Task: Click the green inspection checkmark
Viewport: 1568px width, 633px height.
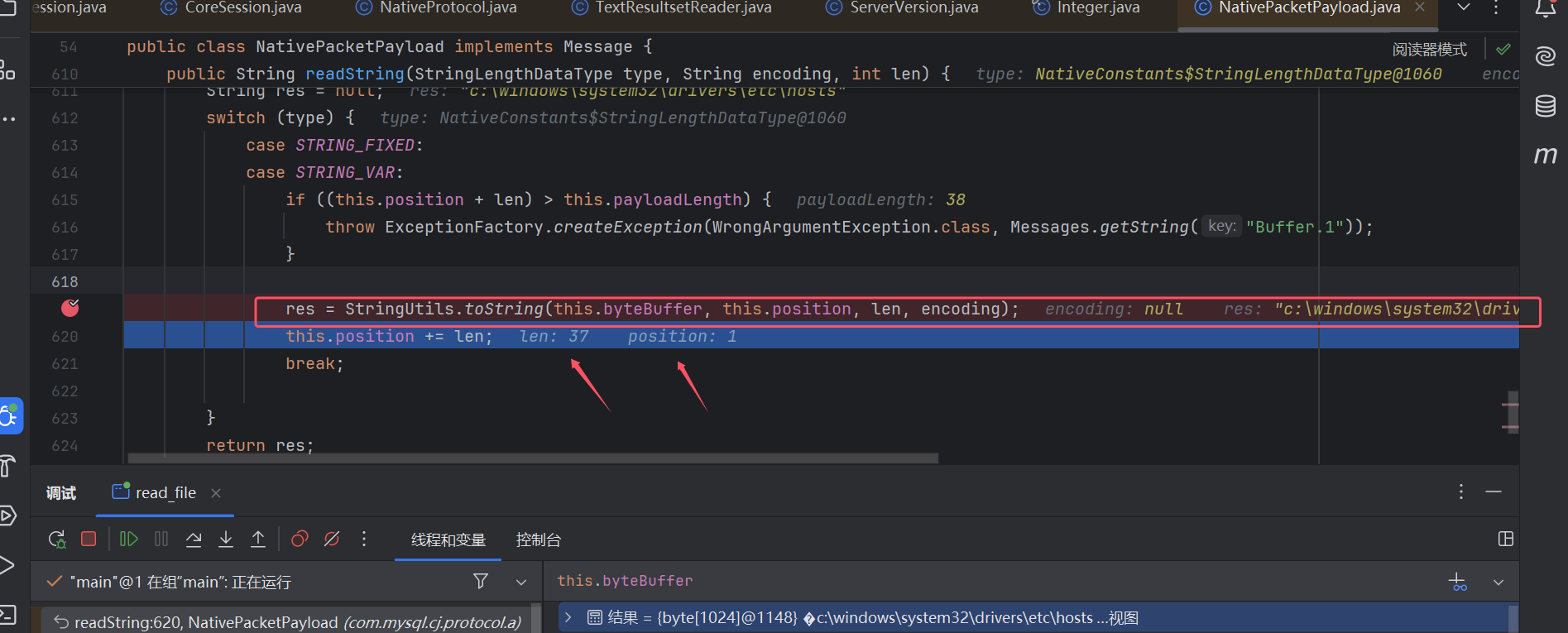Action: [1503, 50]
